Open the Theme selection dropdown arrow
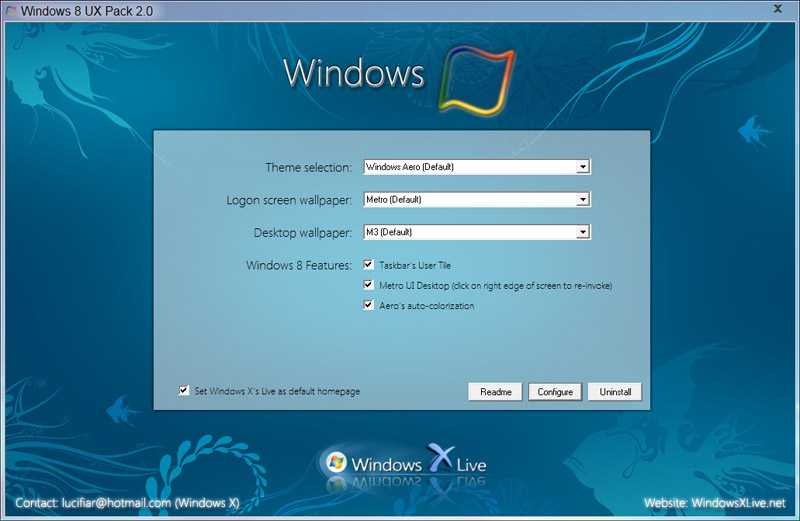Screen dimensions: 800x521 click(583, 167)
